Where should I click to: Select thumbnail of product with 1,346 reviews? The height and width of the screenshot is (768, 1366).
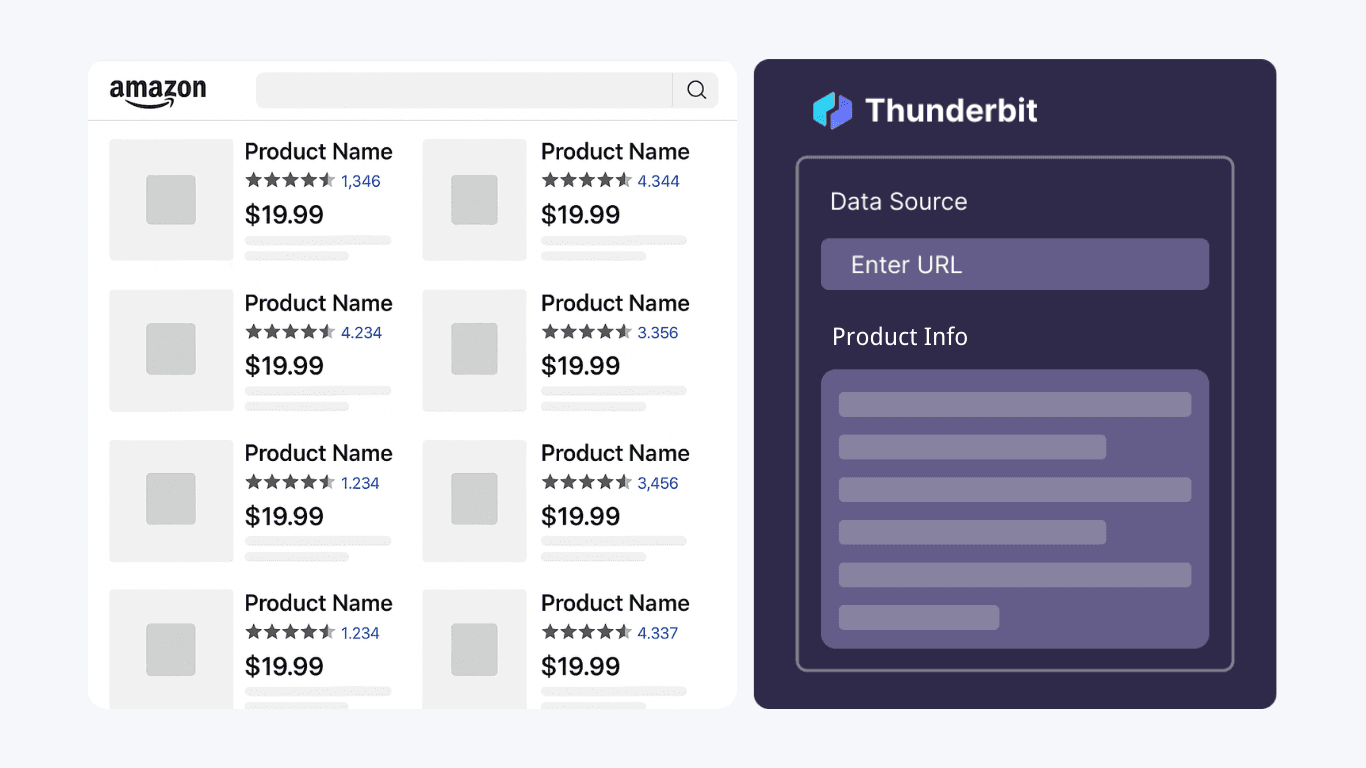point(171,200)
